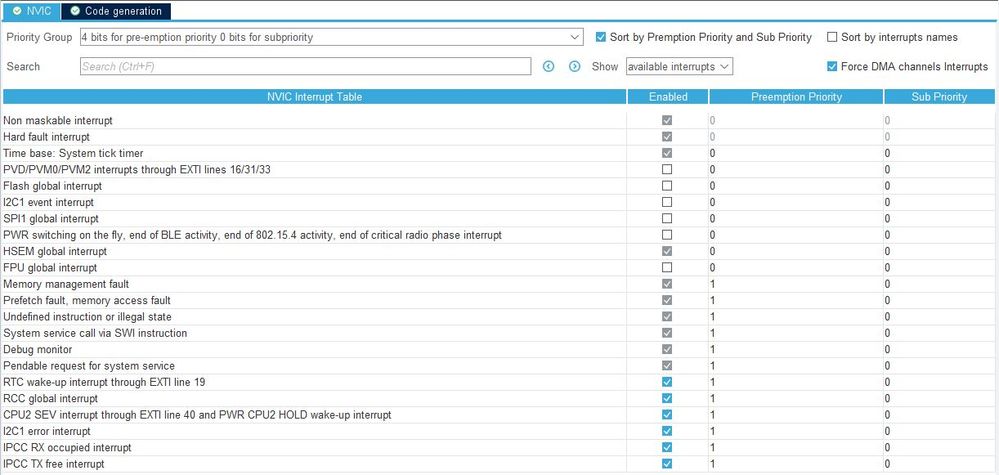Select the NVIC tab
The width and height of the screenshot is (999, 475).
point(31,11)
